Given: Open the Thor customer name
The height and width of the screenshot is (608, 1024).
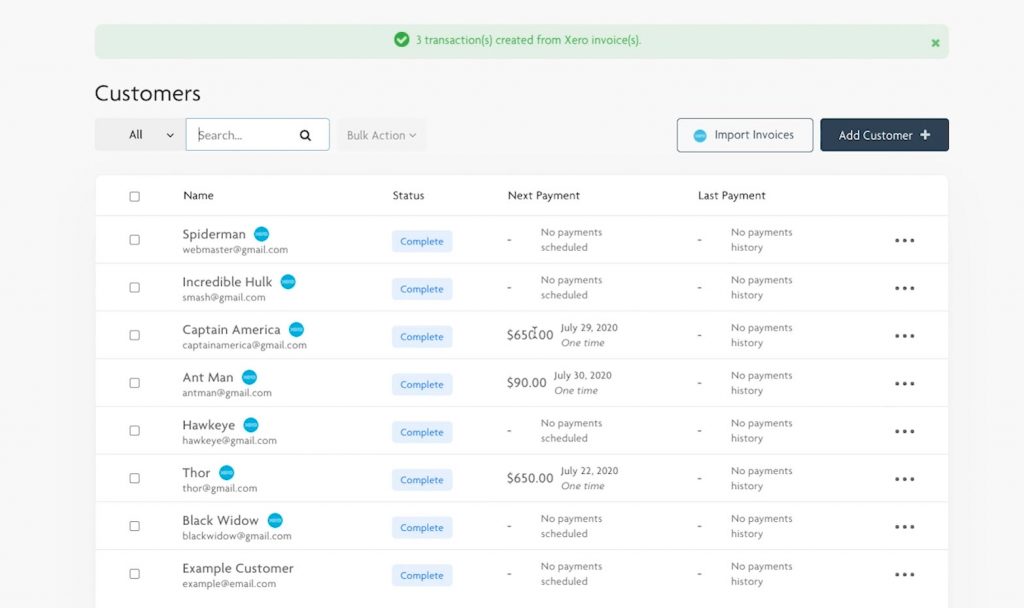Looking at the screenshot, I should (x=196, y=472).
